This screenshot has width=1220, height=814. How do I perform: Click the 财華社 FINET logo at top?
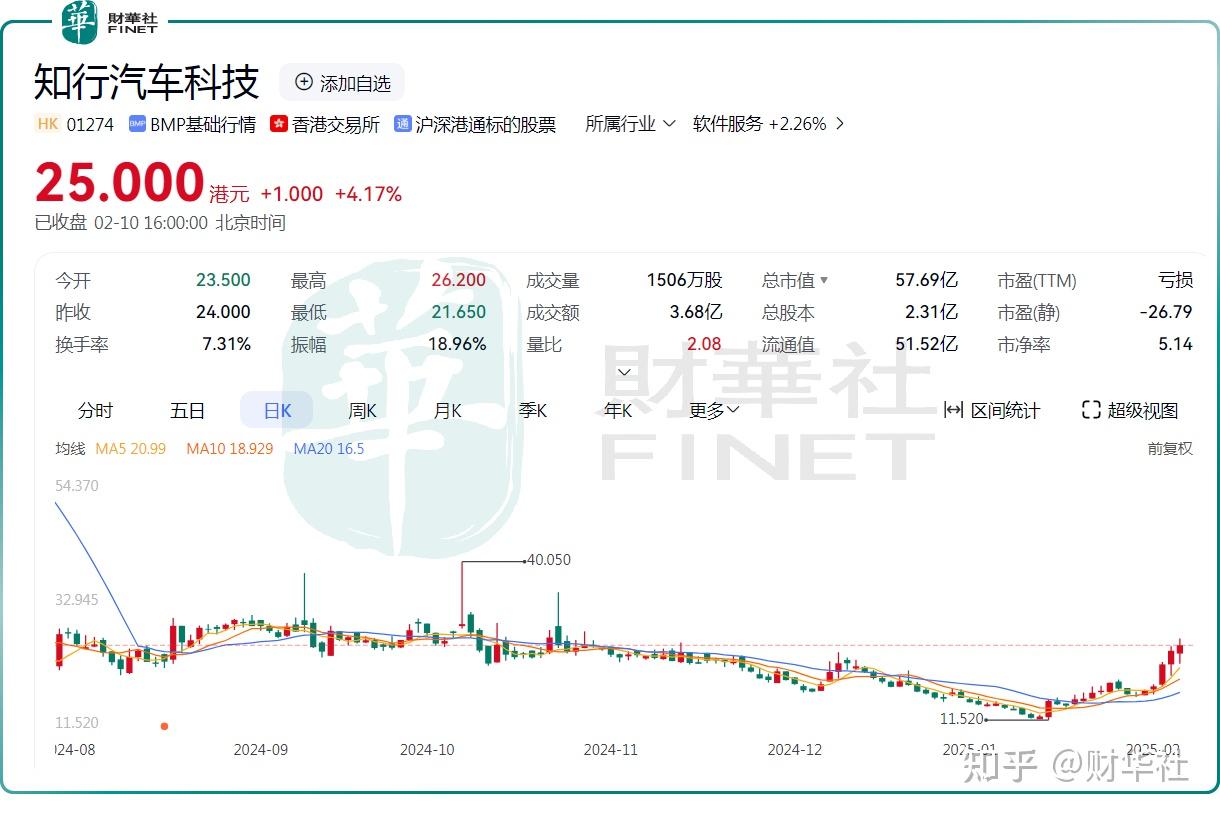click(111, 22)
